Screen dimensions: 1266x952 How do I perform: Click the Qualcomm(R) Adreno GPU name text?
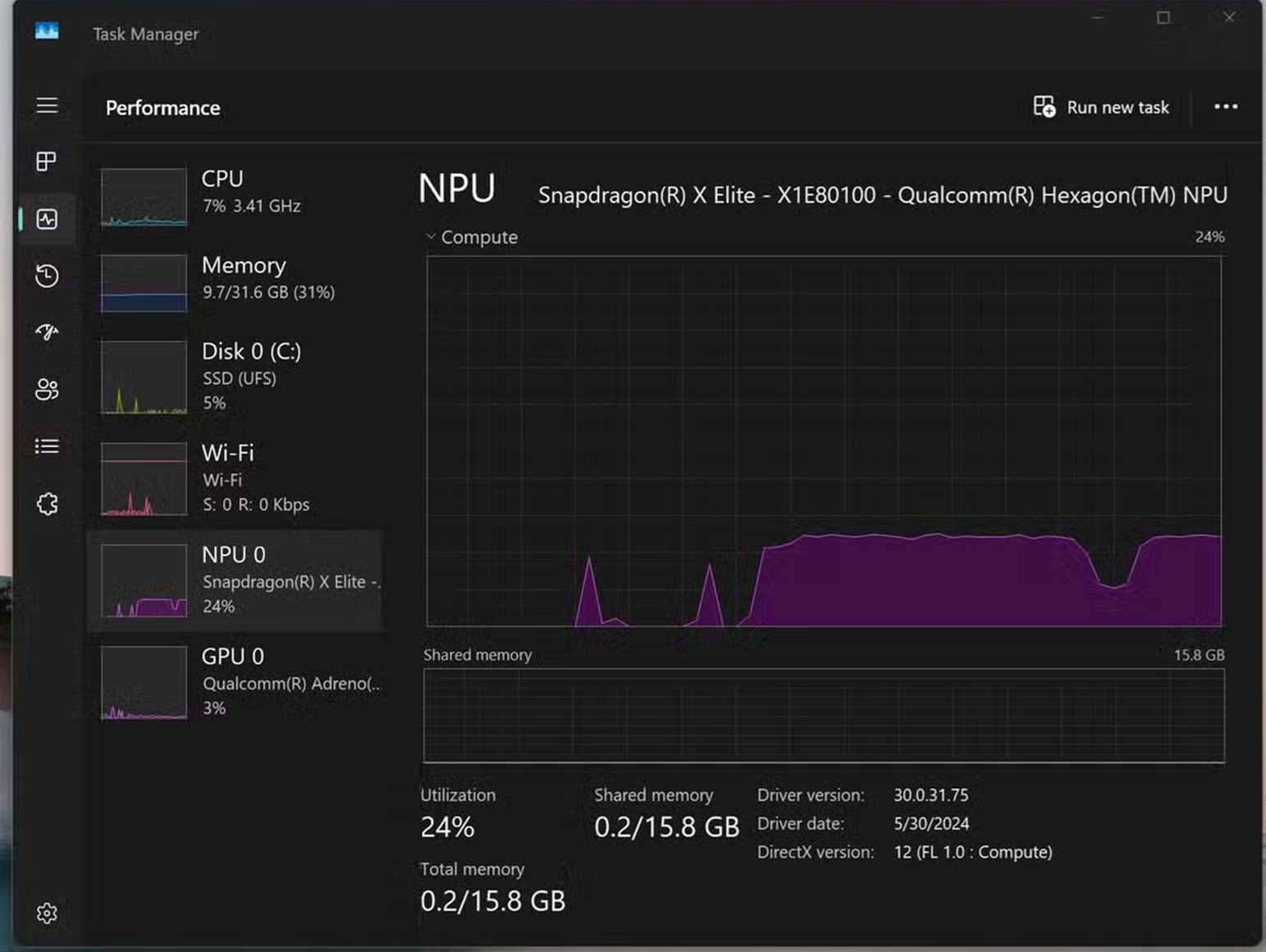291,684
